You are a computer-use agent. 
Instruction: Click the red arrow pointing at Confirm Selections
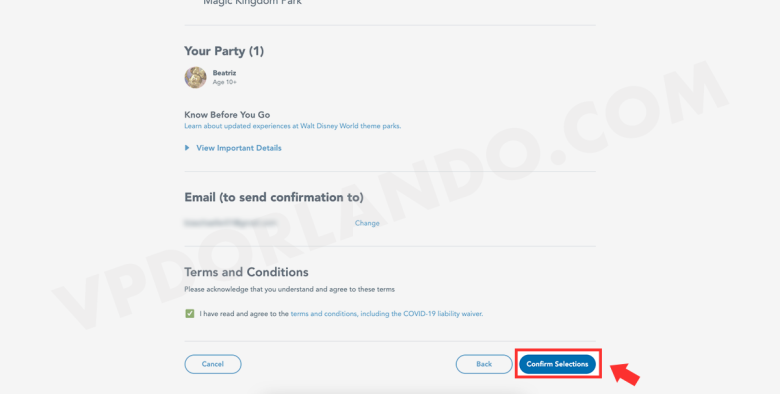tap(625, 373)
